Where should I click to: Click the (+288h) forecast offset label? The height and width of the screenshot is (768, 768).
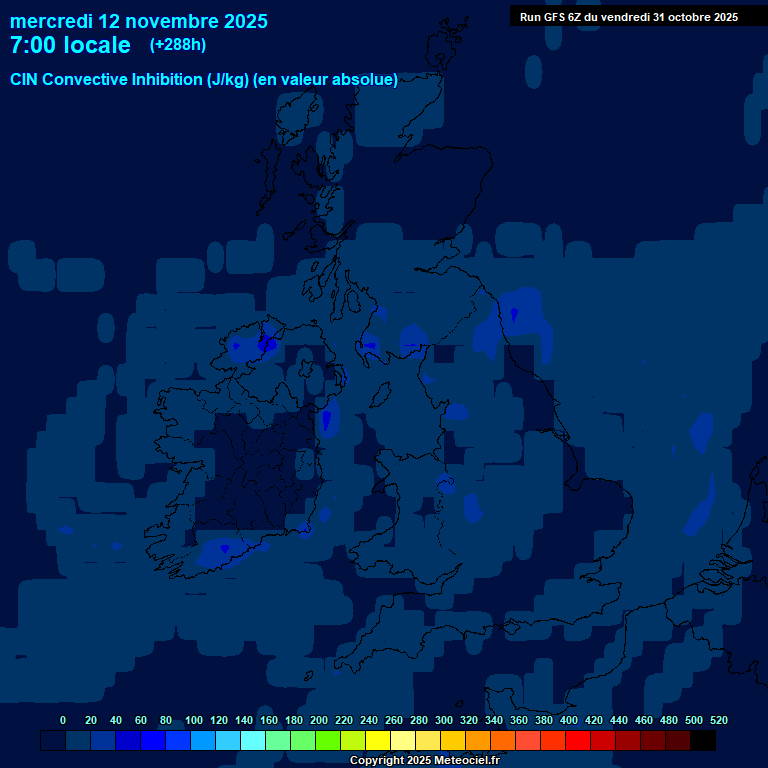[x=178, y=45]
